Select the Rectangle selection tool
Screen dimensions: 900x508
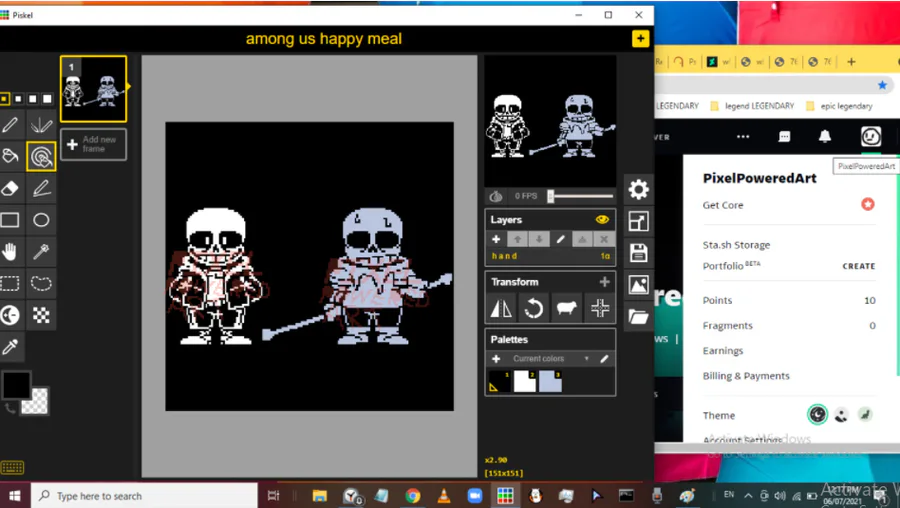click(10, 284)
